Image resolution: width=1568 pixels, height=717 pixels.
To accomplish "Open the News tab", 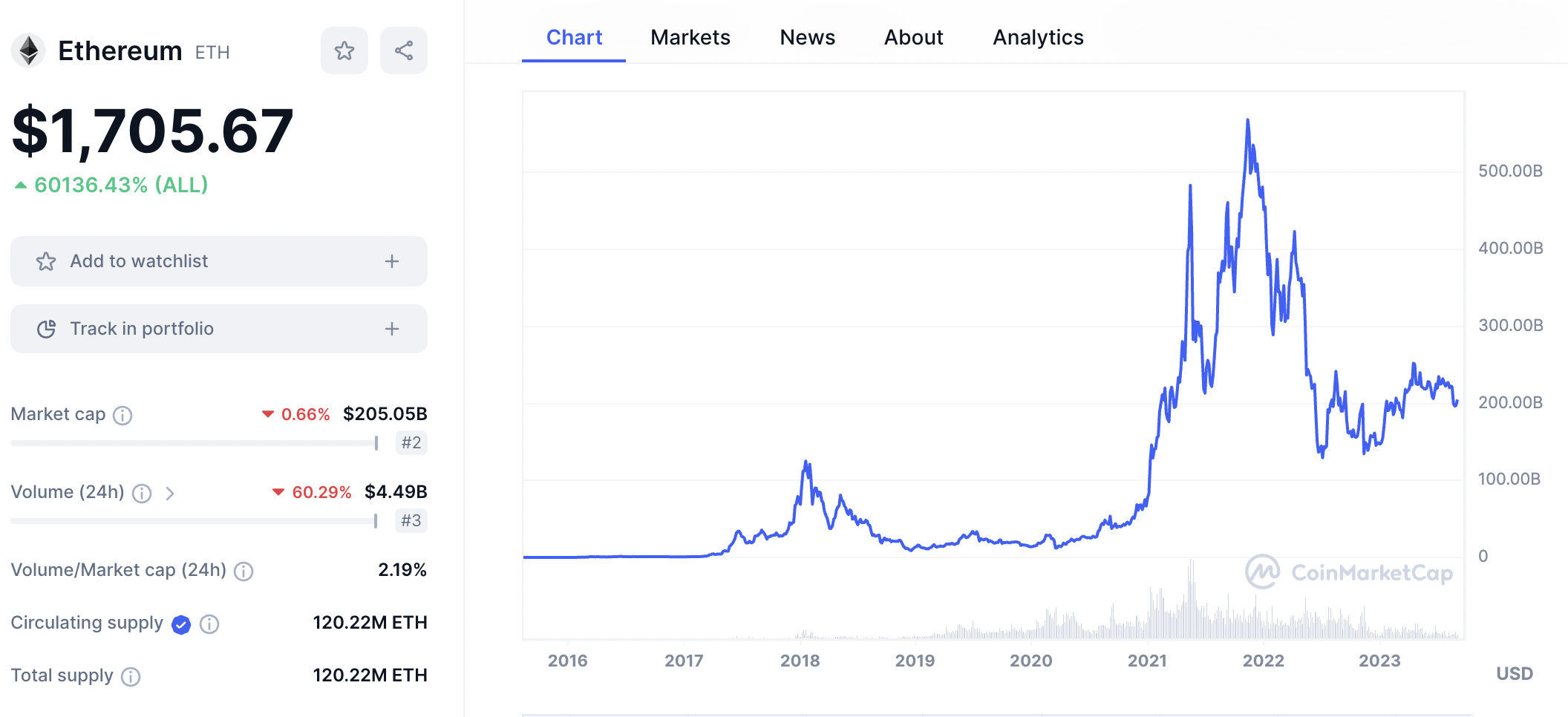I will click(807, 37).
